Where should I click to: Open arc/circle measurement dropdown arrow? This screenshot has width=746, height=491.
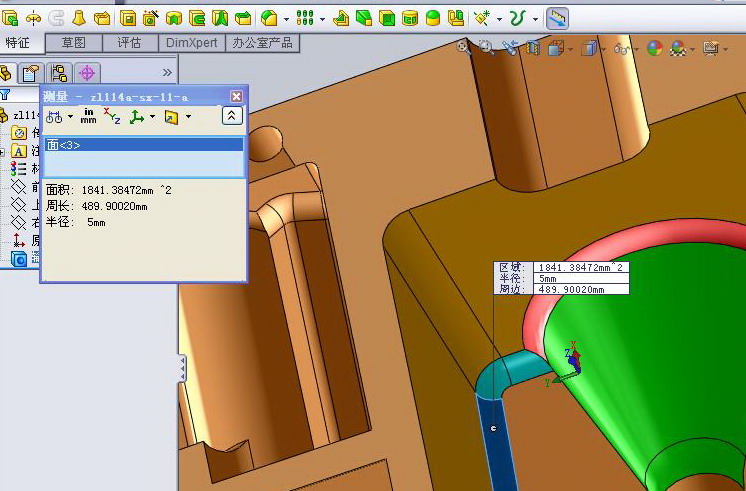click(70, 117)
